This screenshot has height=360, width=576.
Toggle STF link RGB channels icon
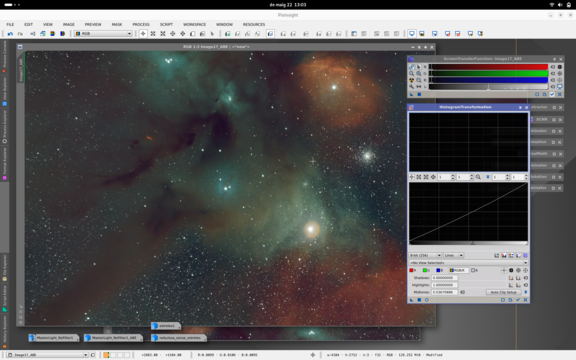click(x=411, y=67)
